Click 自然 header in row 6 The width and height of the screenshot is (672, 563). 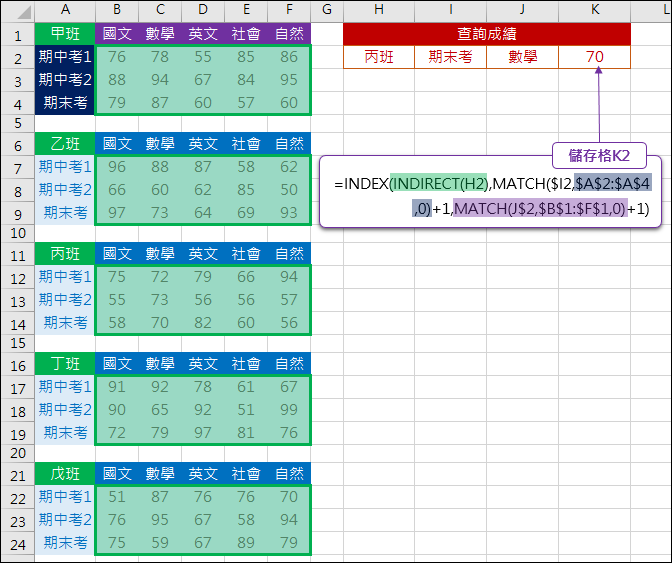[289, 144]
